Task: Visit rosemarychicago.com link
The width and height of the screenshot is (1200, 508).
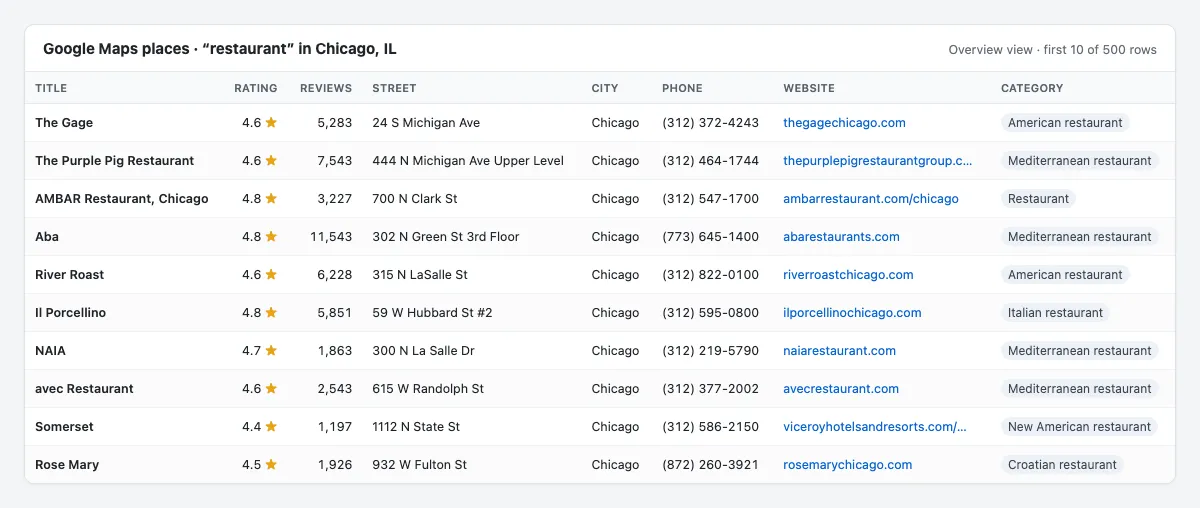Action: click(848, 465)
